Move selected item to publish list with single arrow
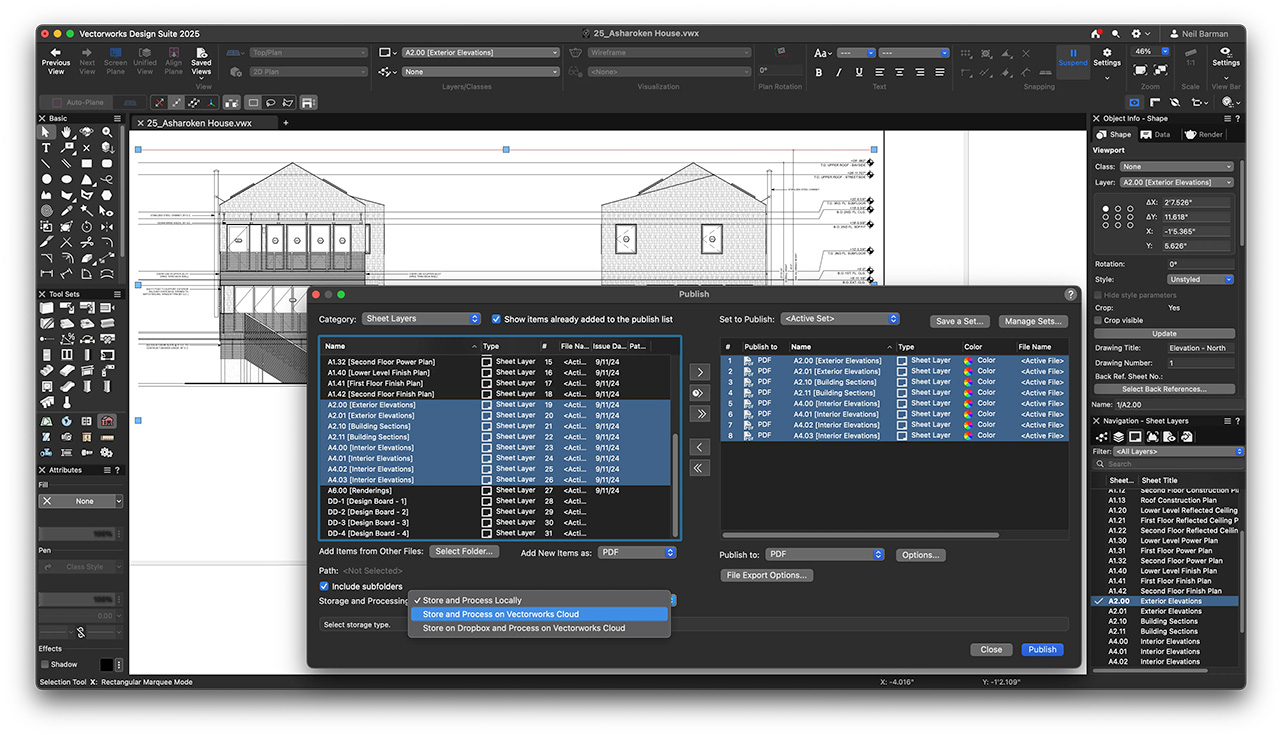This screenshot has width=1280, height=735. (700, 372)
